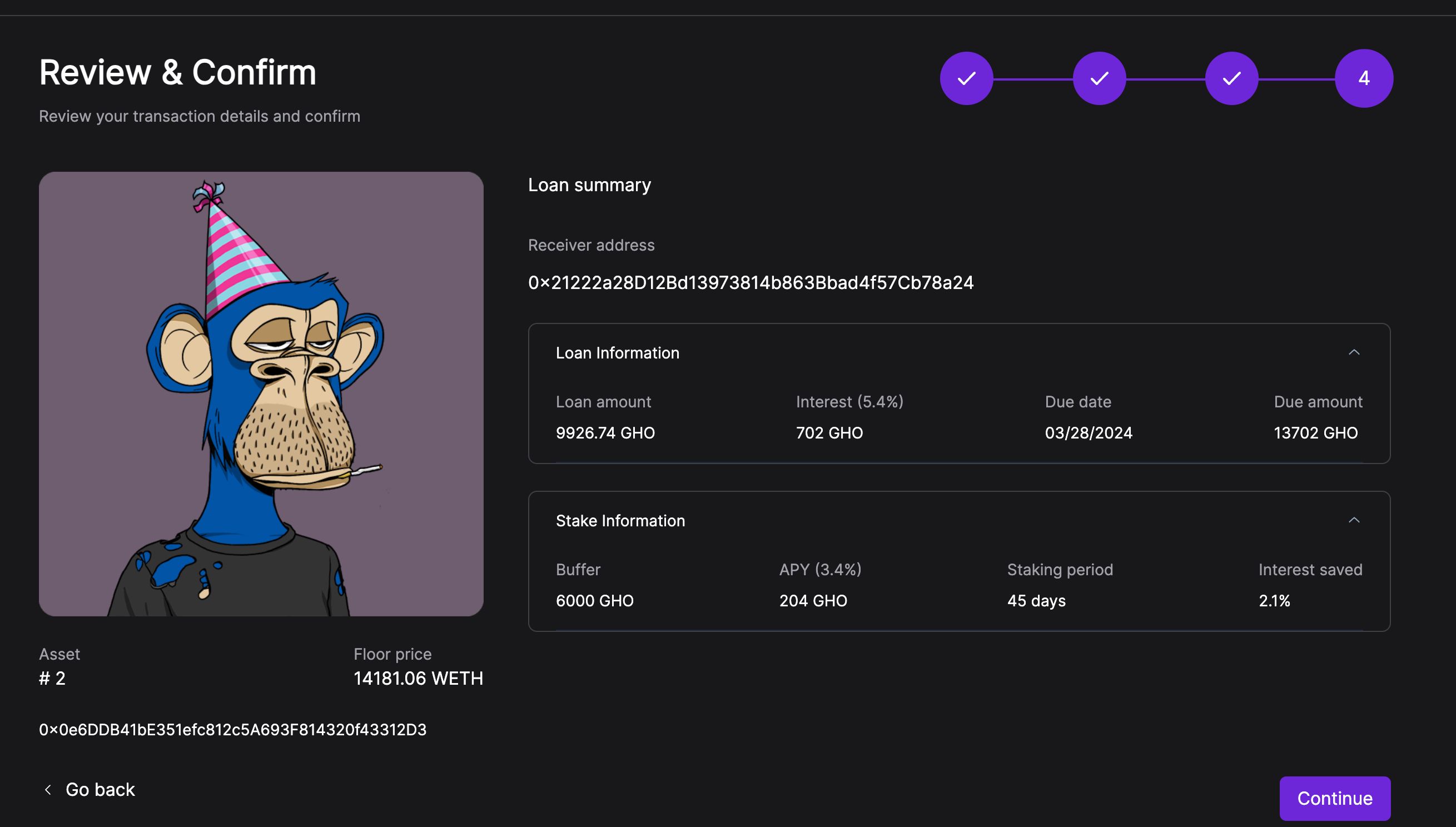
Task: Click the Loan Information header title
Action: pyautogui.click(x=618, y=353)
